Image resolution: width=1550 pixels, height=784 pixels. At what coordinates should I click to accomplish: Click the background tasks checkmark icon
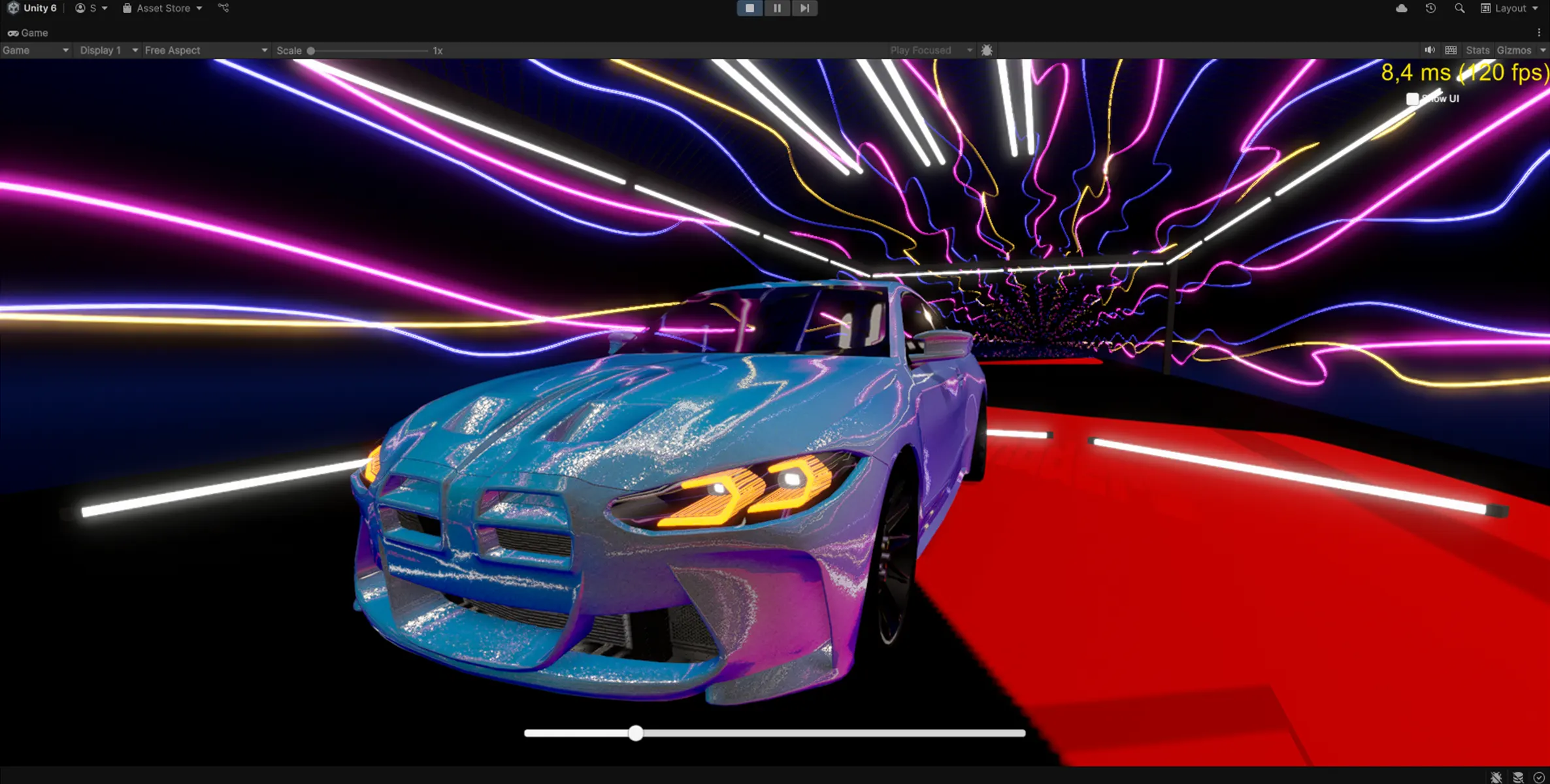1539,777
